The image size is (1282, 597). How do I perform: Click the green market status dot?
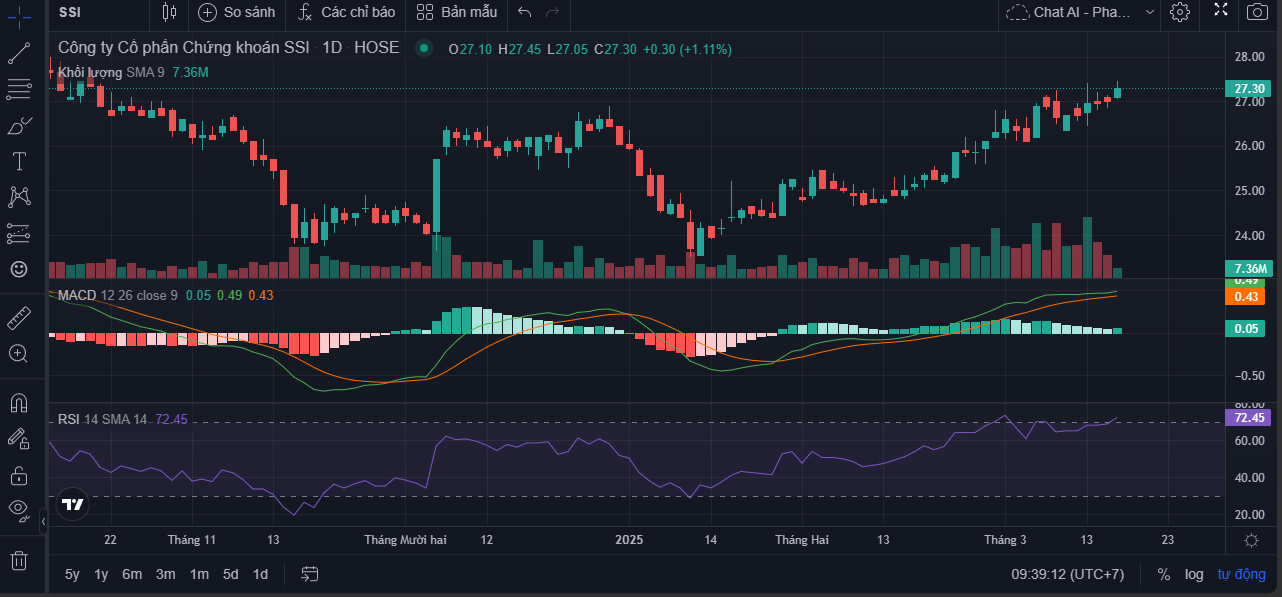(425, 48)
